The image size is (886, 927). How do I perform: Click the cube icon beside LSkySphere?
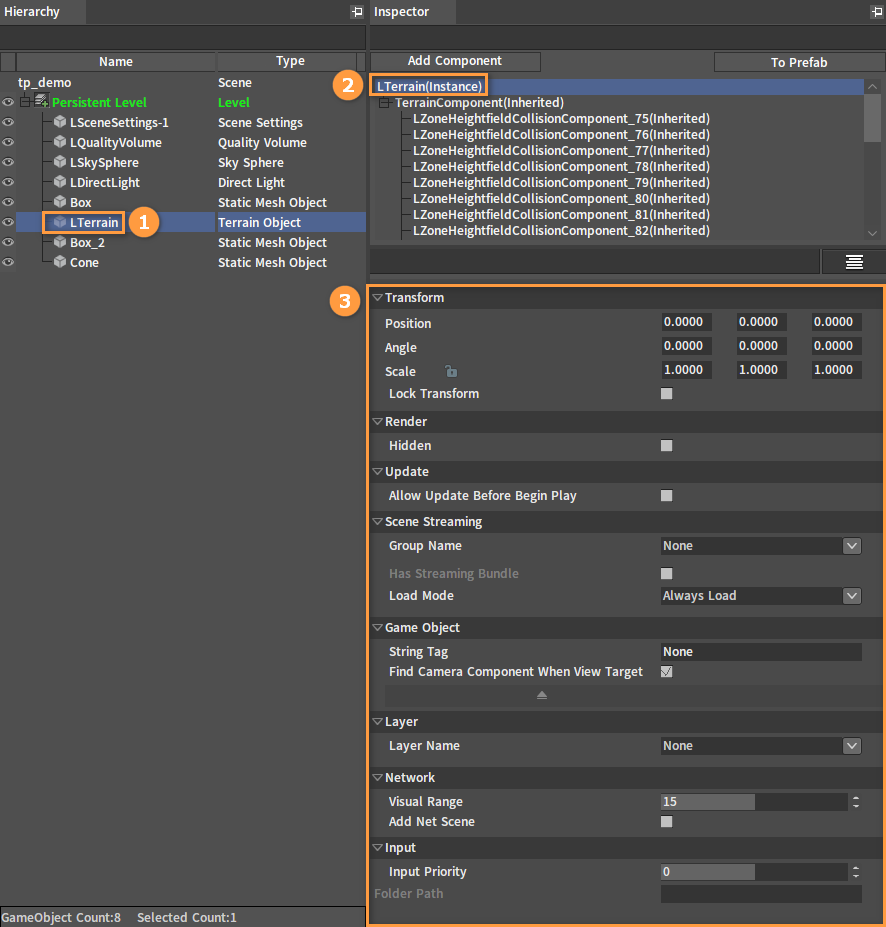(60, 162)
